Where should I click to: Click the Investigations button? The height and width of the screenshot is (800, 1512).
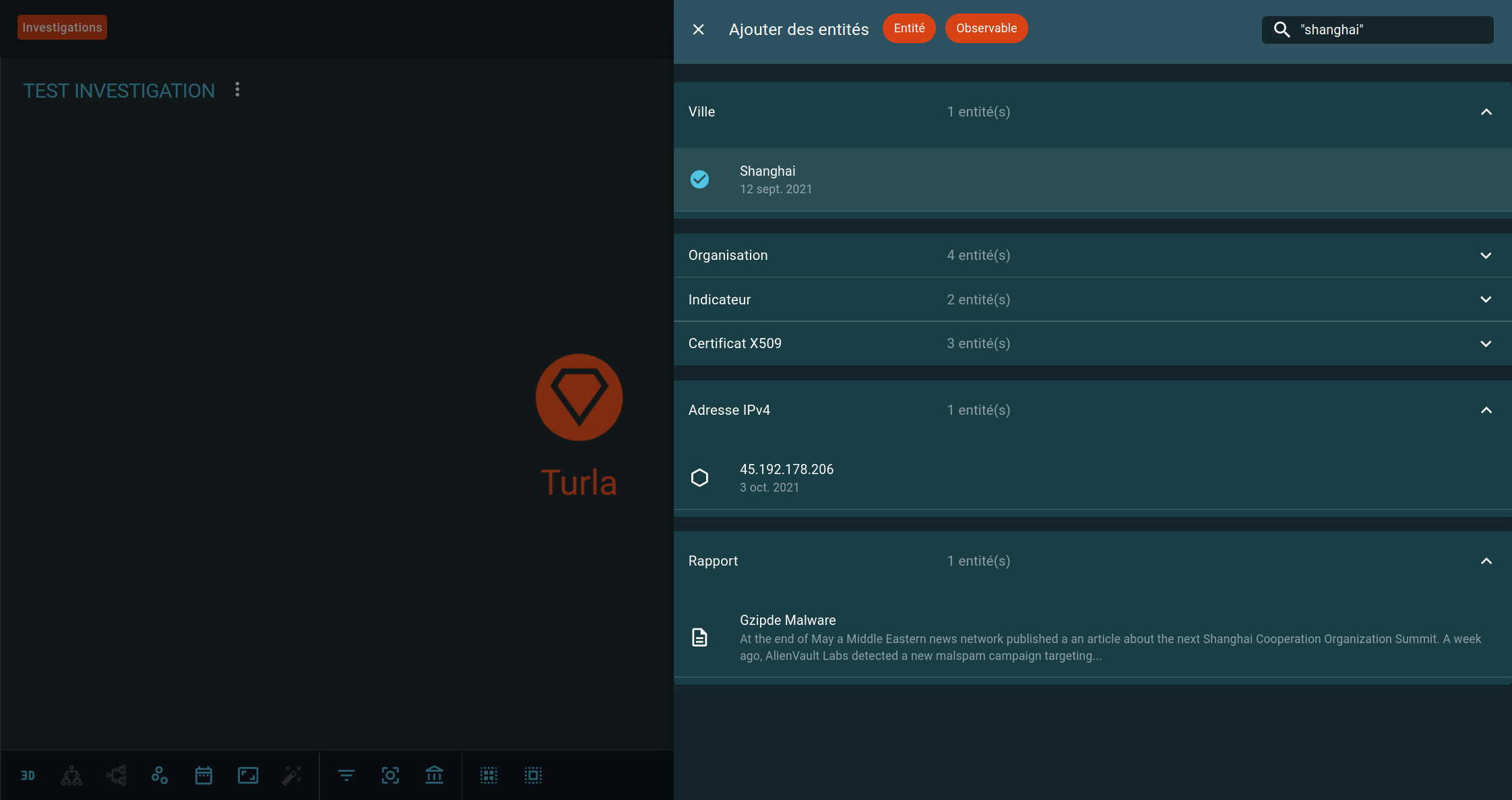click(x=62, y=27)
